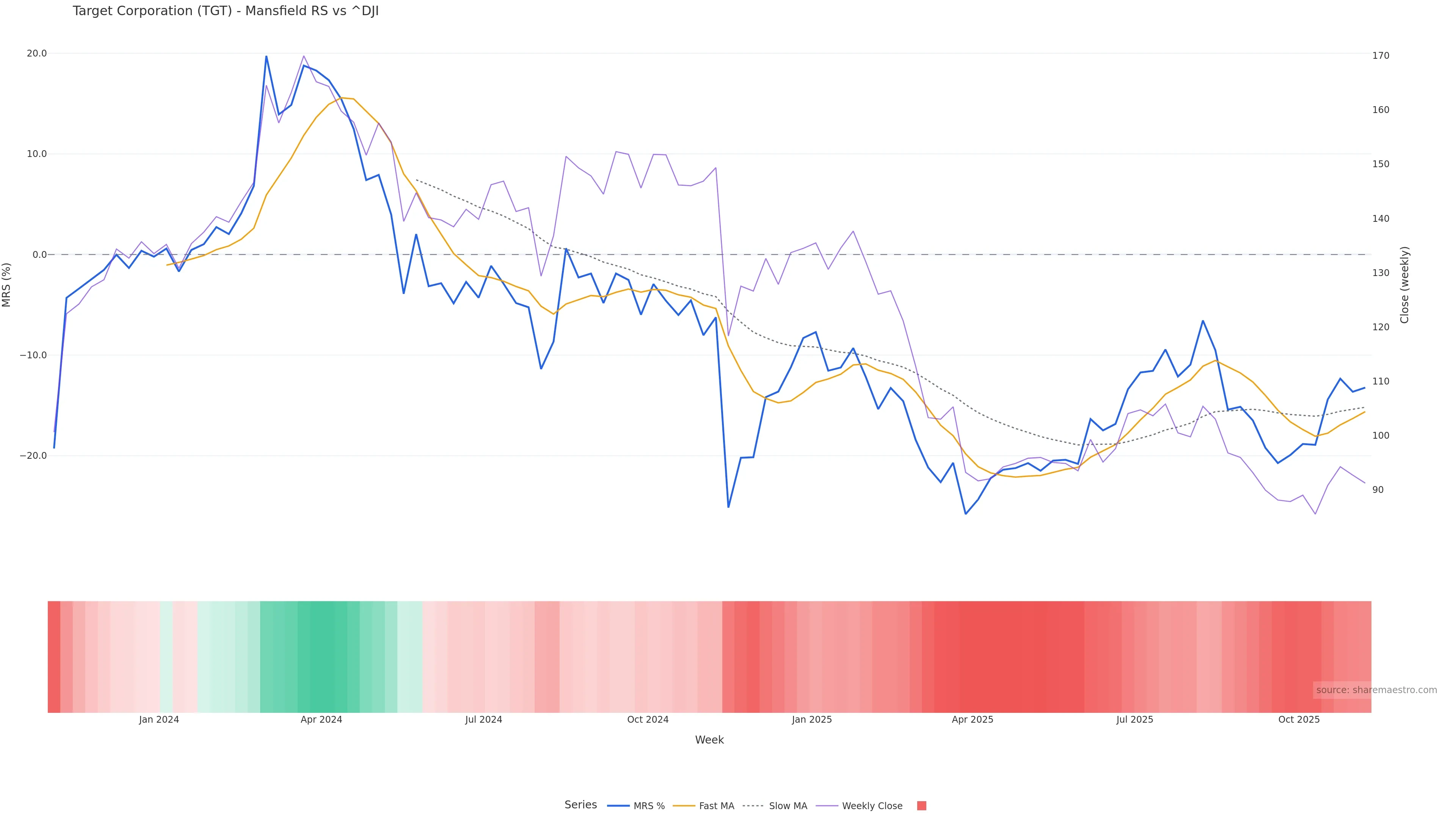Screen dimensions: 1456x819
Task: Click the purple Weekly Close legend line icon
Action: click(x=827, y=806)
